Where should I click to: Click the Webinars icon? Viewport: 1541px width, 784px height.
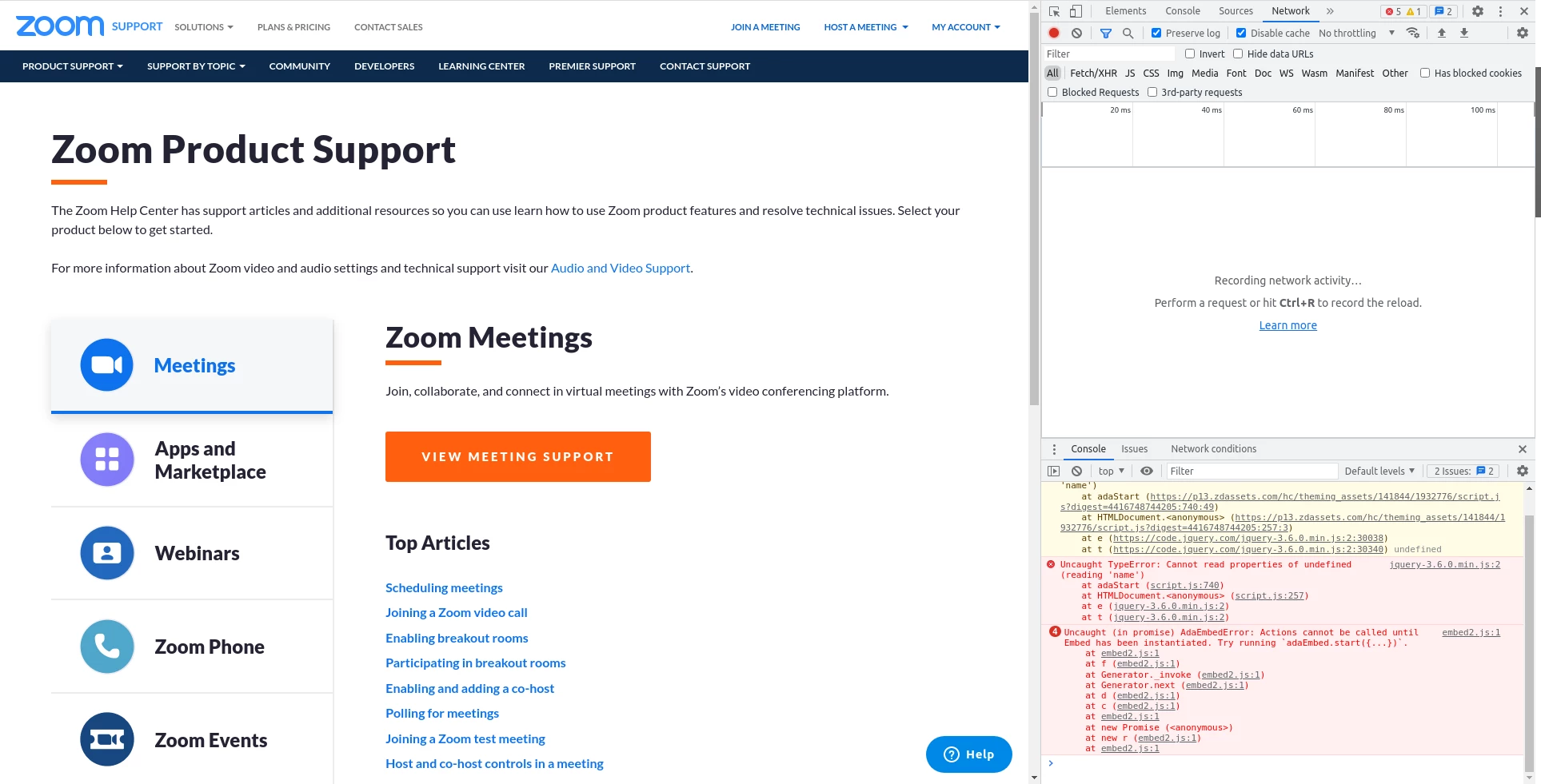[x=106, y=553]
